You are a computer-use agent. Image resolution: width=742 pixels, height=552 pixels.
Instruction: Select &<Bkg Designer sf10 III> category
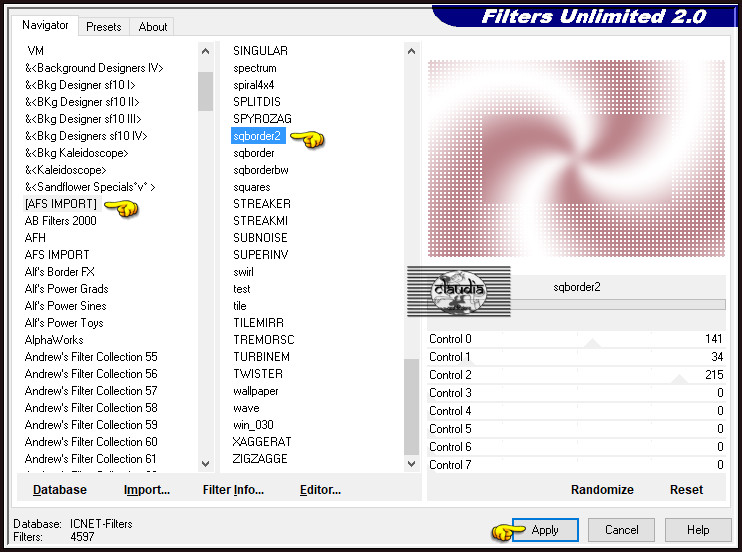[x=83, y=119]
